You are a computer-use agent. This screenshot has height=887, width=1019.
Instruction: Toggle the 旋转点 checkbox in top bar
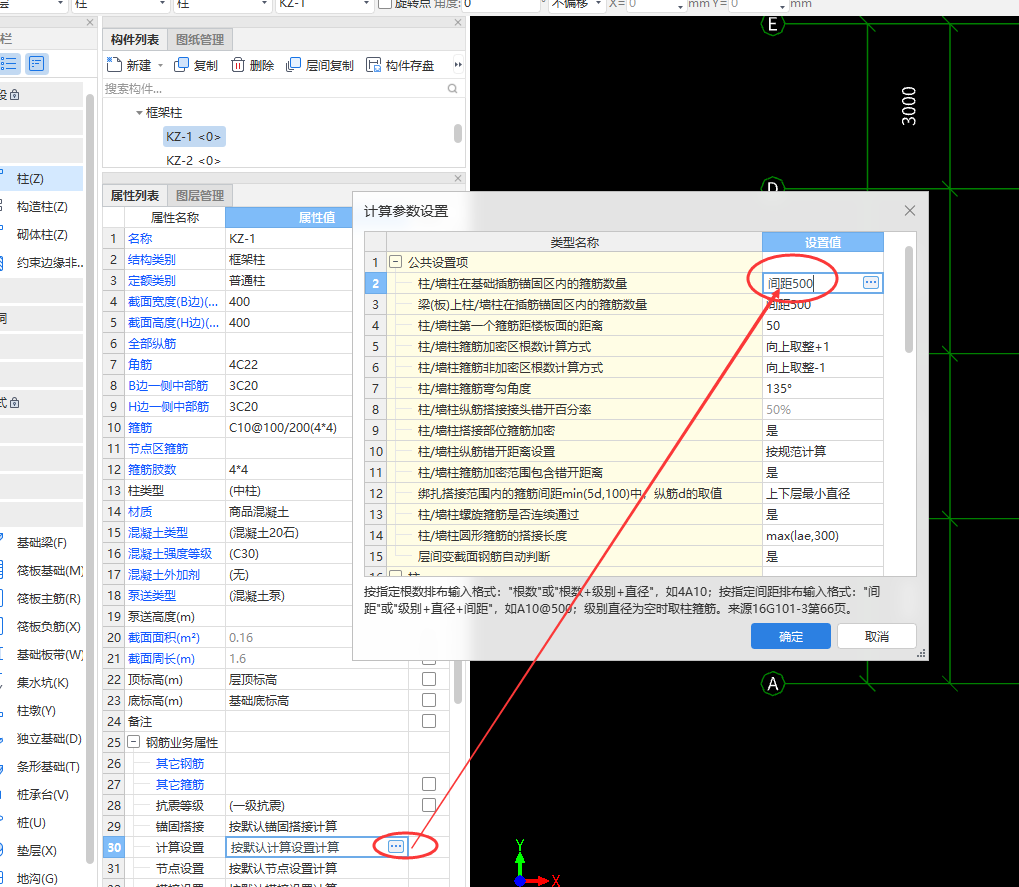click(385, 4)
